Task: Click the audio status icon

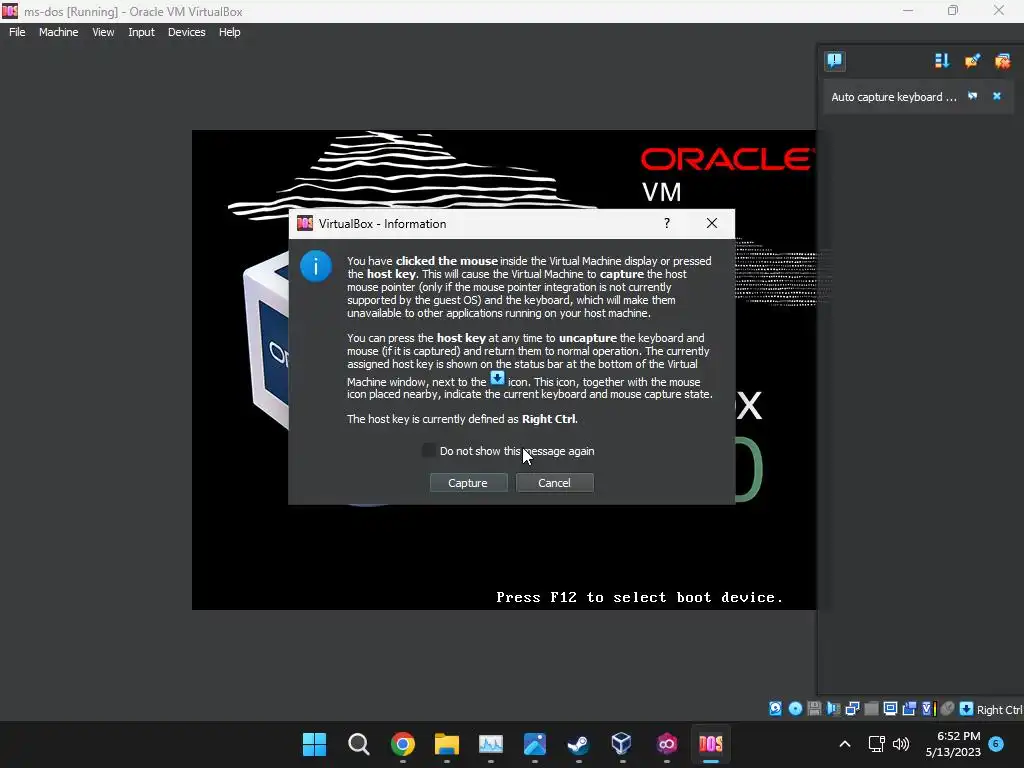Action: click(833, 709)
